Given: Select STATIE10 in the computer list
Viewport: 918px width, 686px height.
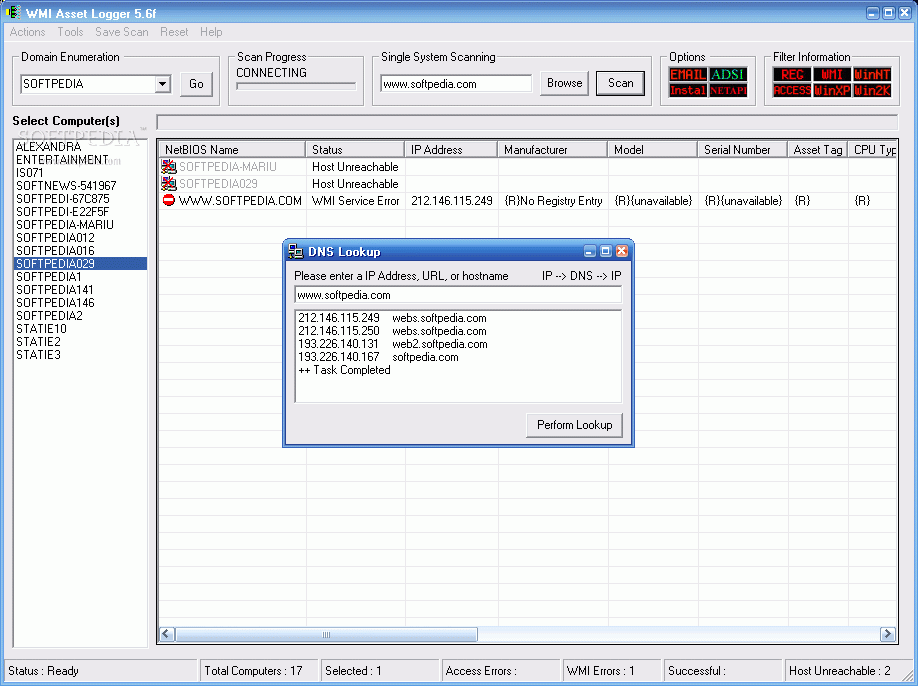Looking at the screenshot, I should 80,329.
